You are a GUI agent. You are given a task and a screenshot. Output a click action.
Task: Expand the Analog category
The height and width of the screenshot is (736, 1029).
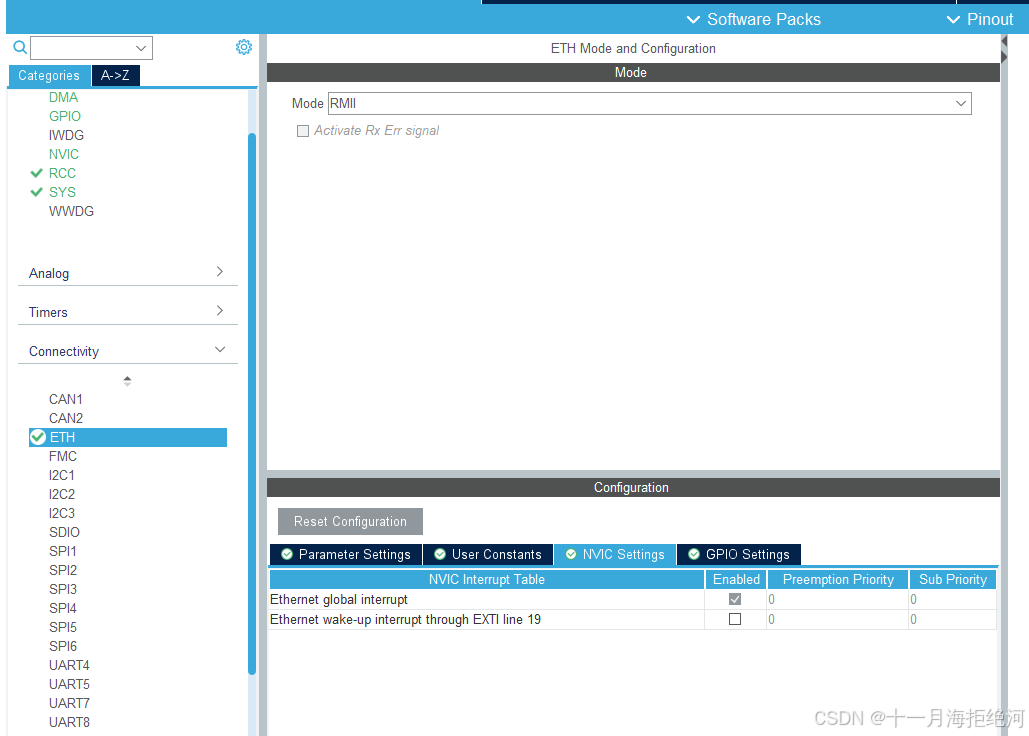pyautogui.click(x=127, y=272)
